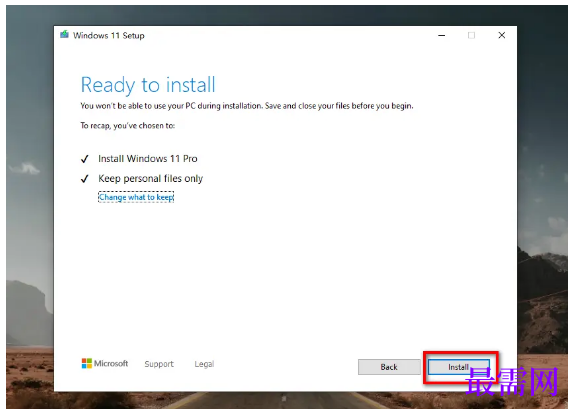Image resolution: width=577 pixels, height=413 pixels.
Task: Start installation with the Install button
Action: 459,367
